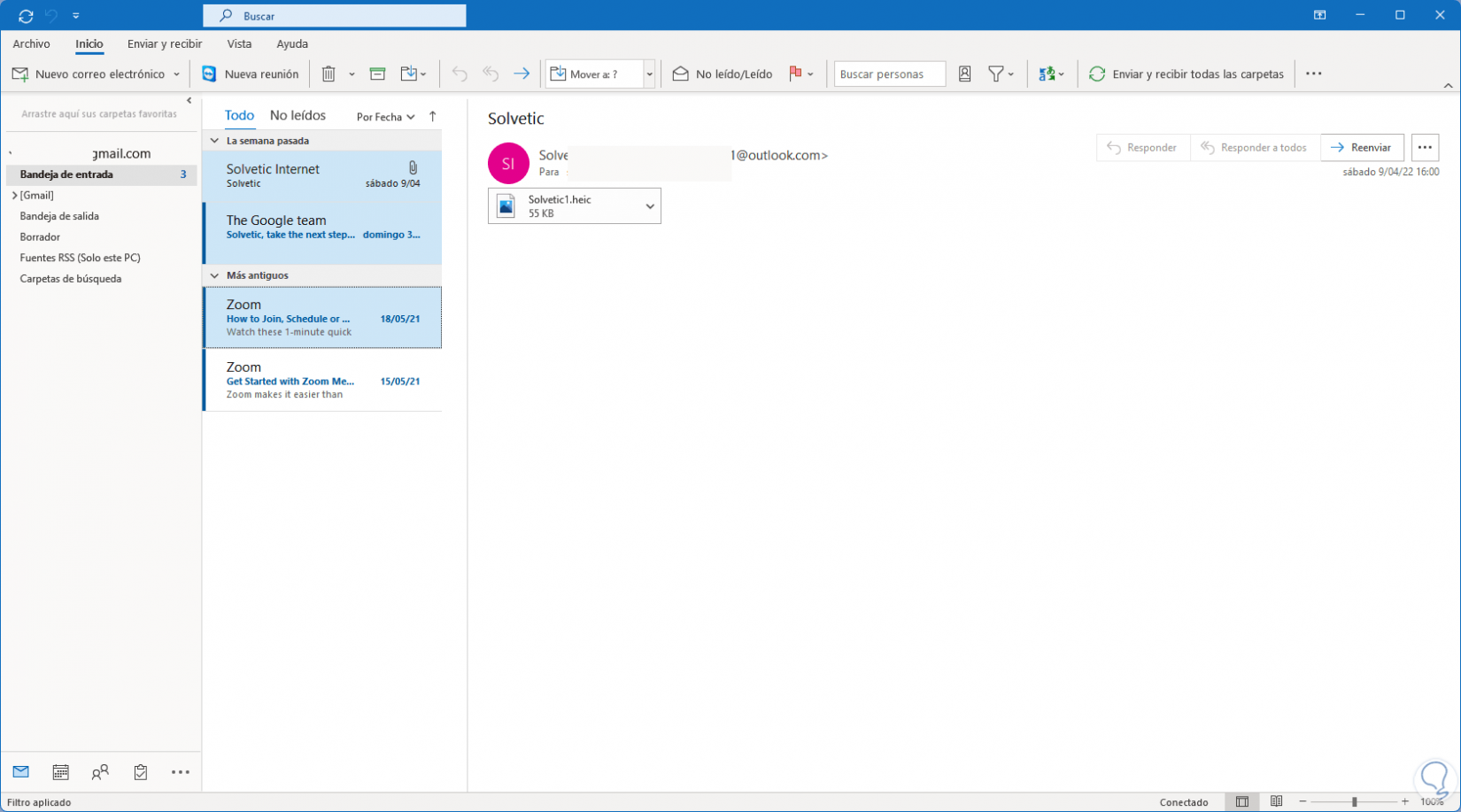The height and width of the screenshot is (812, 1461).
Task: Click the Delete trash icon
Action: click(x=329, y=74)
